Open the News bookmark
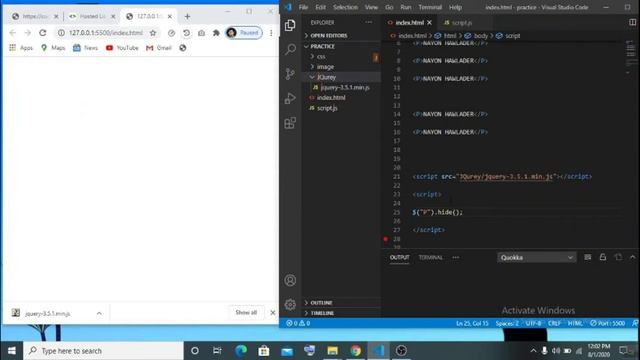This screenshot has width=640, height=360. (x=85, y=48)
